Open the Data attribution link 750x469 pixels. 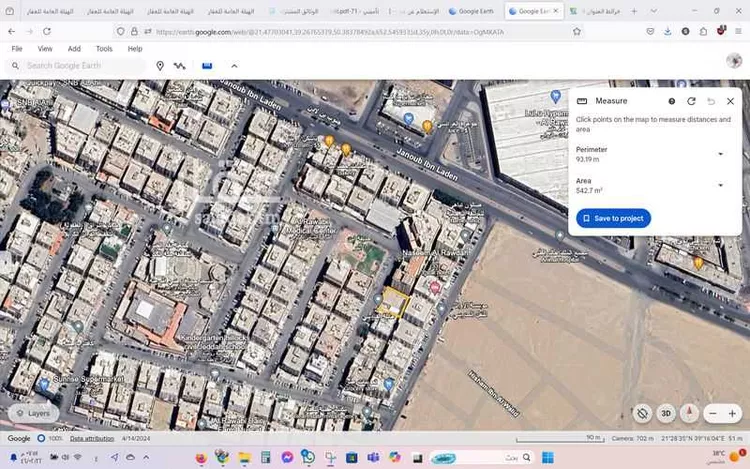tap(91, 438)
